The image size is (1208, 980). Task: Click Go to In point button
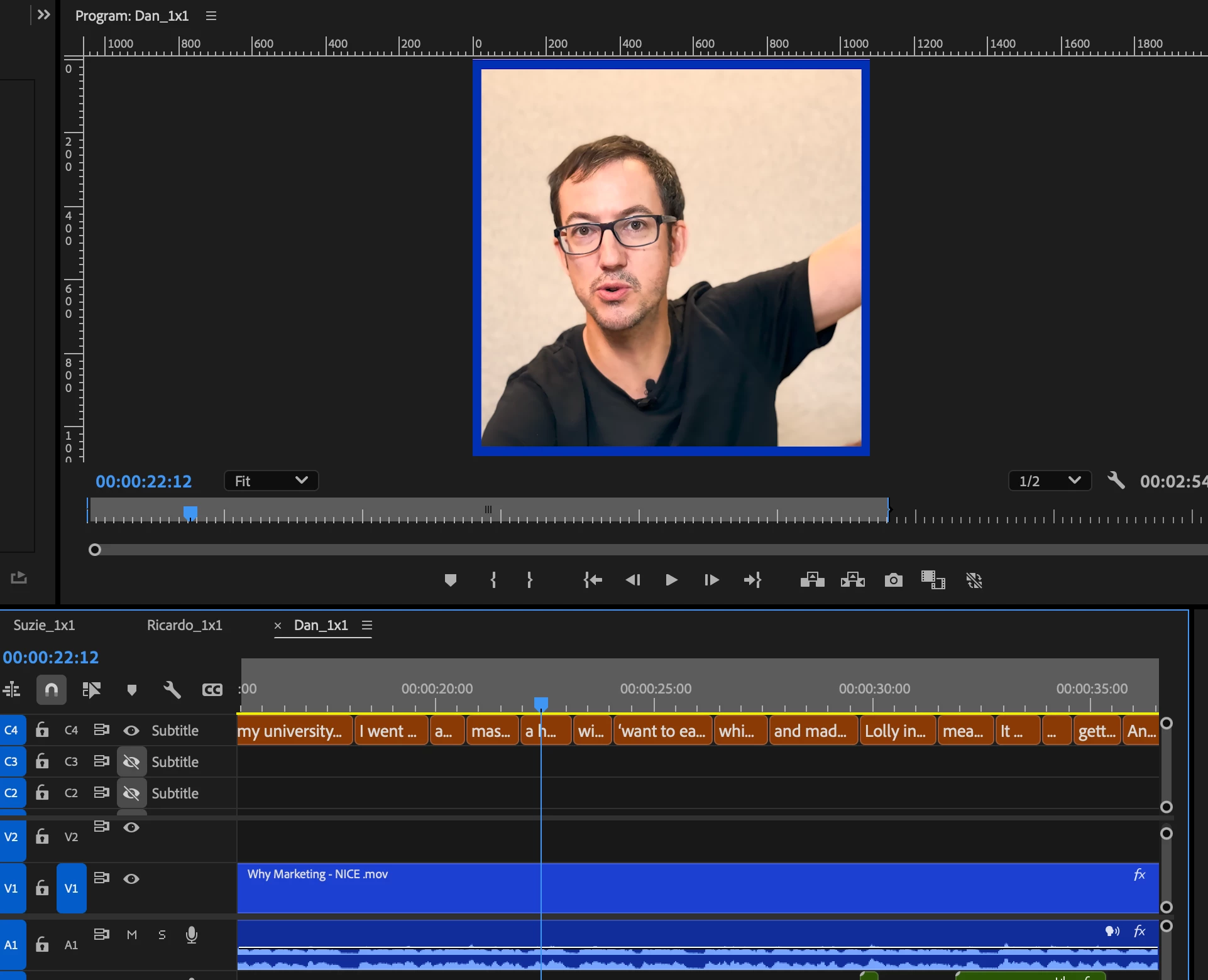[x=593, y=580]
